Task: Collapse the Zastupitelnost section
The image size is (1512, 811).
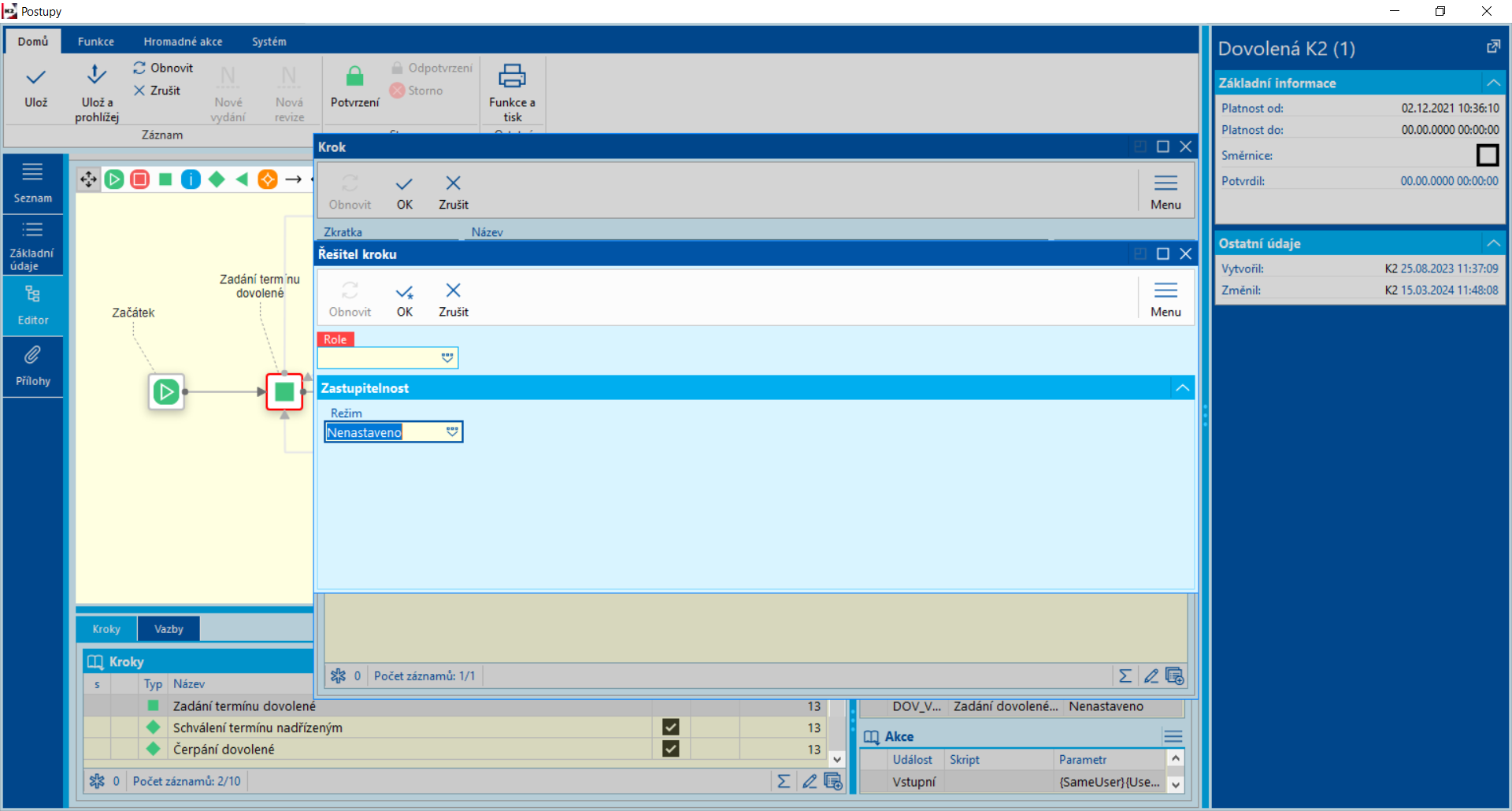Action: click(1182, 387)
